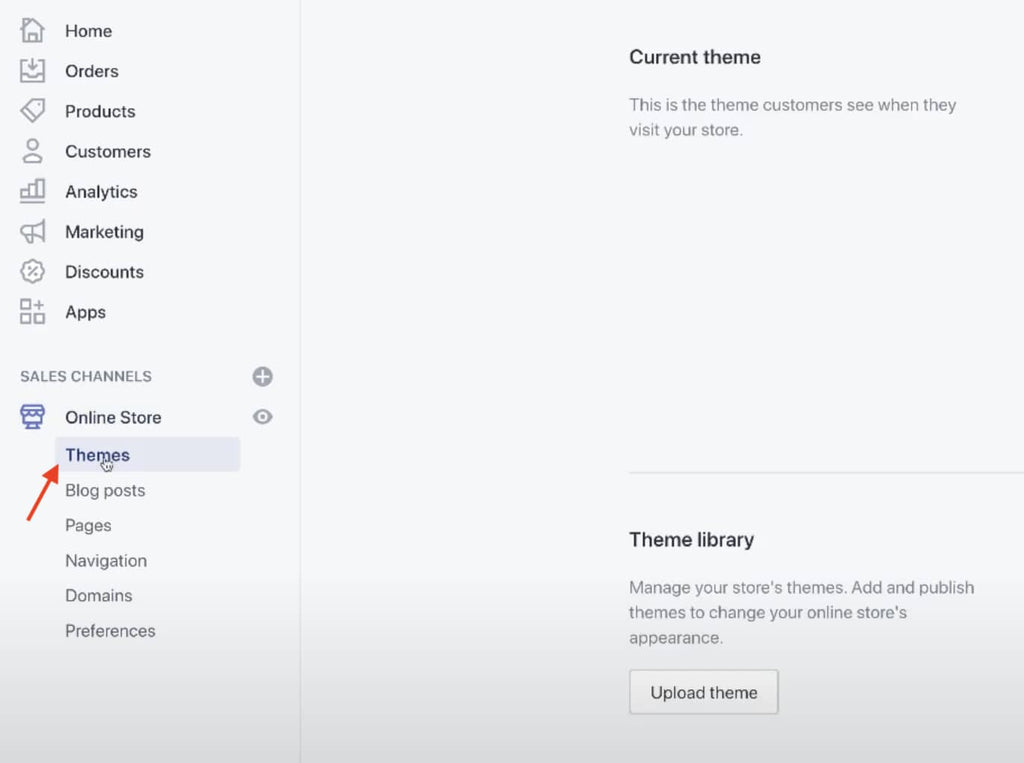Open Online Store Preferences

[110, 631]
